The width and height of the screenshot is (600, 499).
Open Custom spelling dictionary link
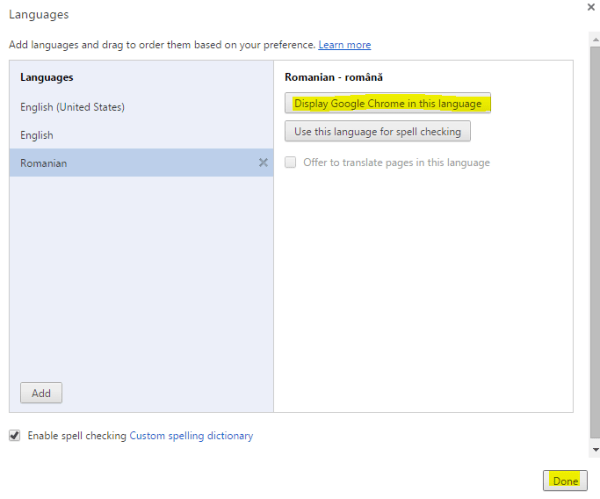pos(191,435)
